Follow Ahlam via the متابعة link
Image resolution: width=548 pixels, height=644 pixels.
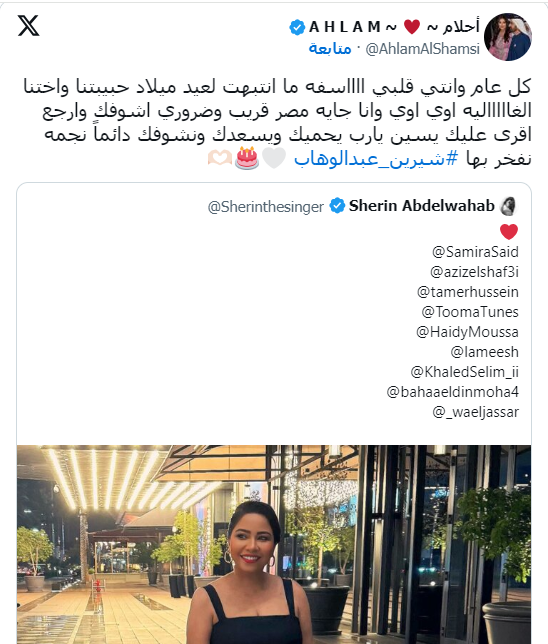point(330,48)
